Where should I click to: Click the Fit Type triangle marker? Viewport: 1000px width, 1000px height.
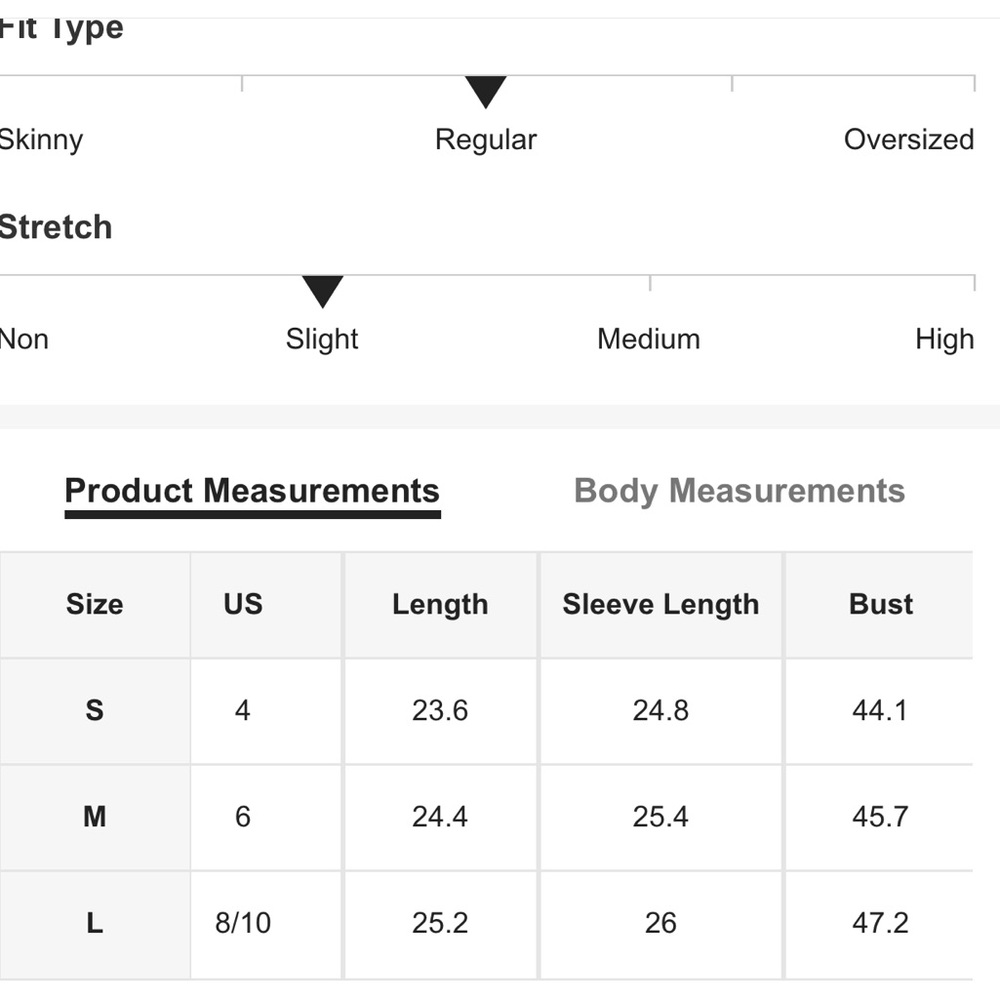[486, 92]
